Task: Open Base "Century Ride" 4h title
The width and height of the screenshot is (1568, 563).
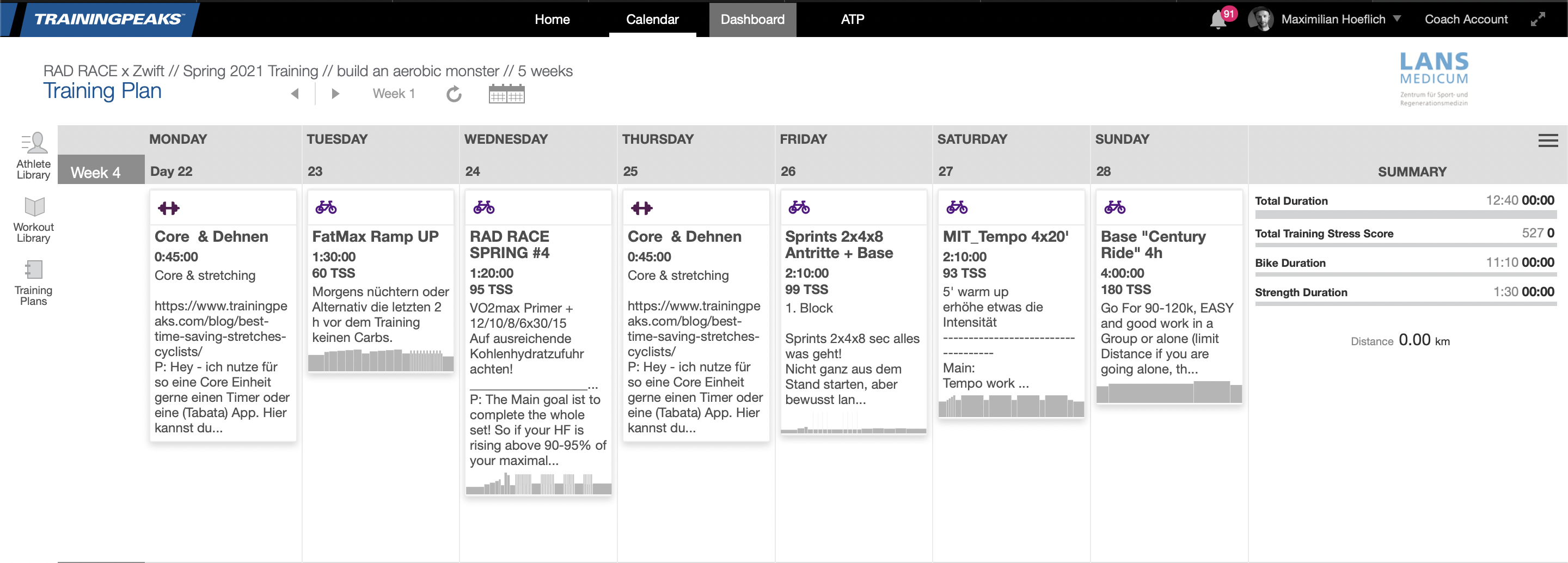Action: click(x=1153, y=244)
